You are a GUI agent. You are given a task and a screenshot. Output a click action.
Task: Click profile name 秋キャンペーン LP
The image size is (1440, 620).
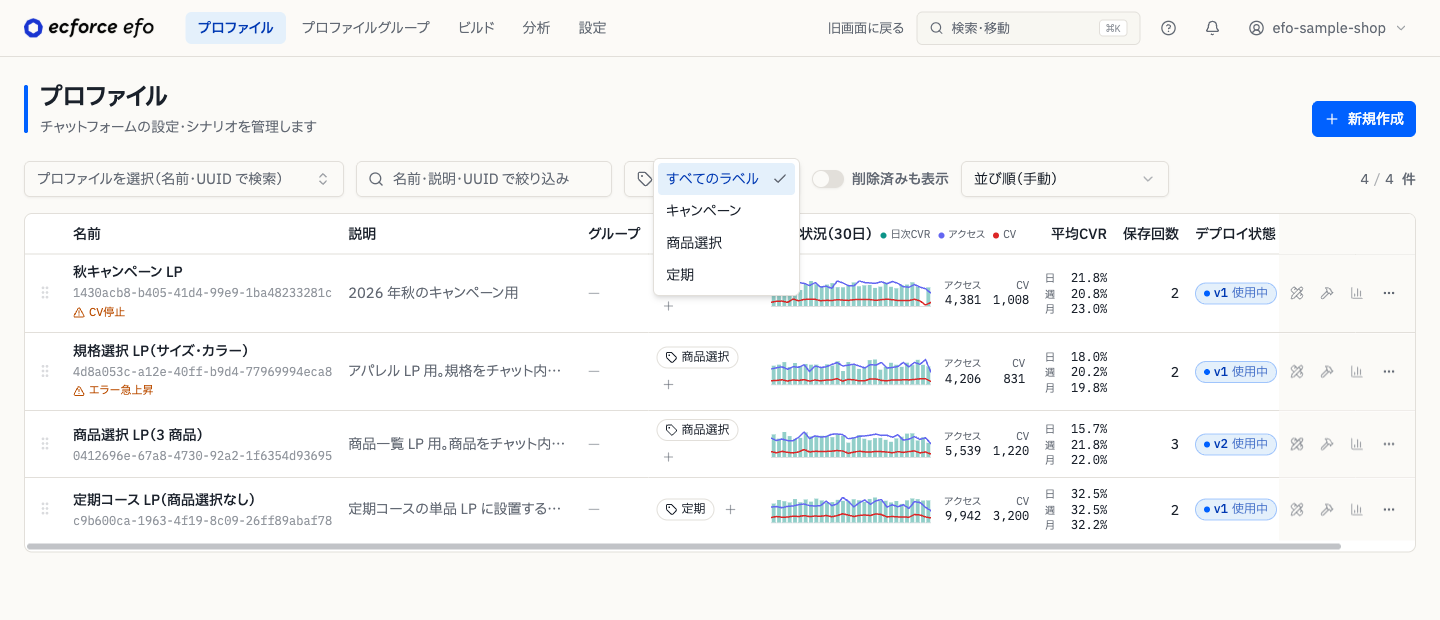coord(127,272)
